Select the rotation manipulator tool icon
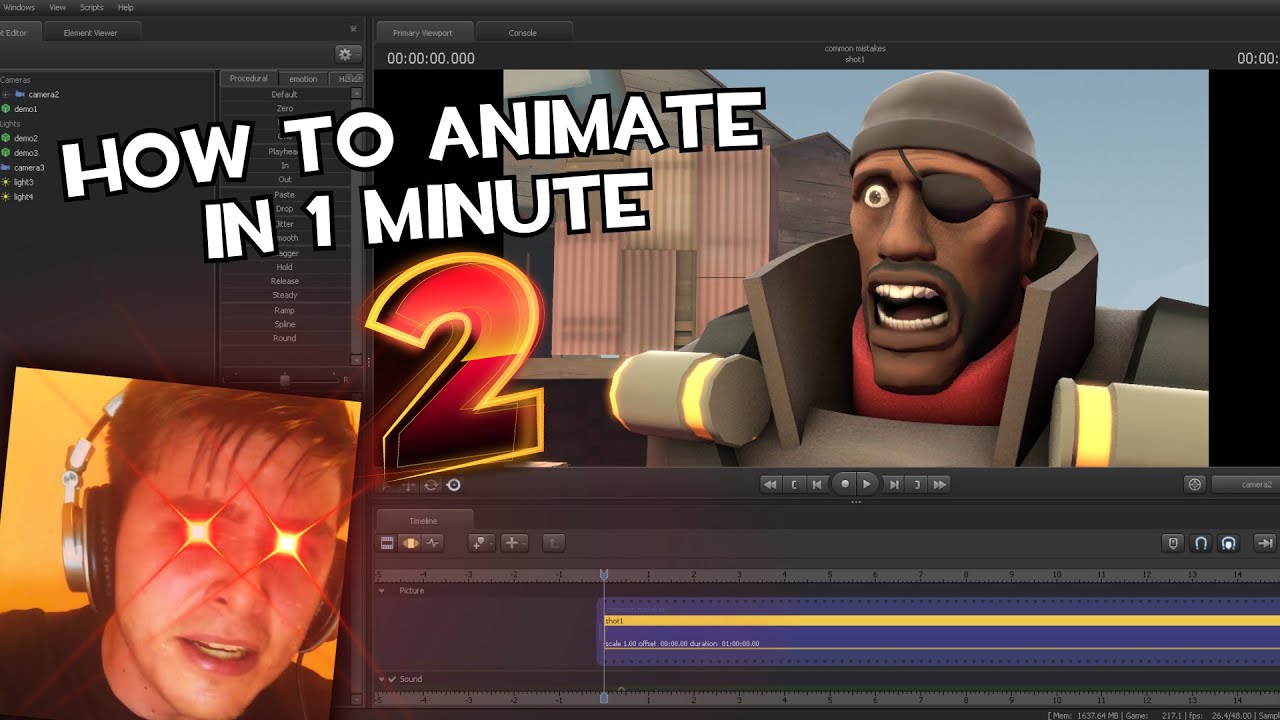 pyautogui.click(x=431, y=485)
